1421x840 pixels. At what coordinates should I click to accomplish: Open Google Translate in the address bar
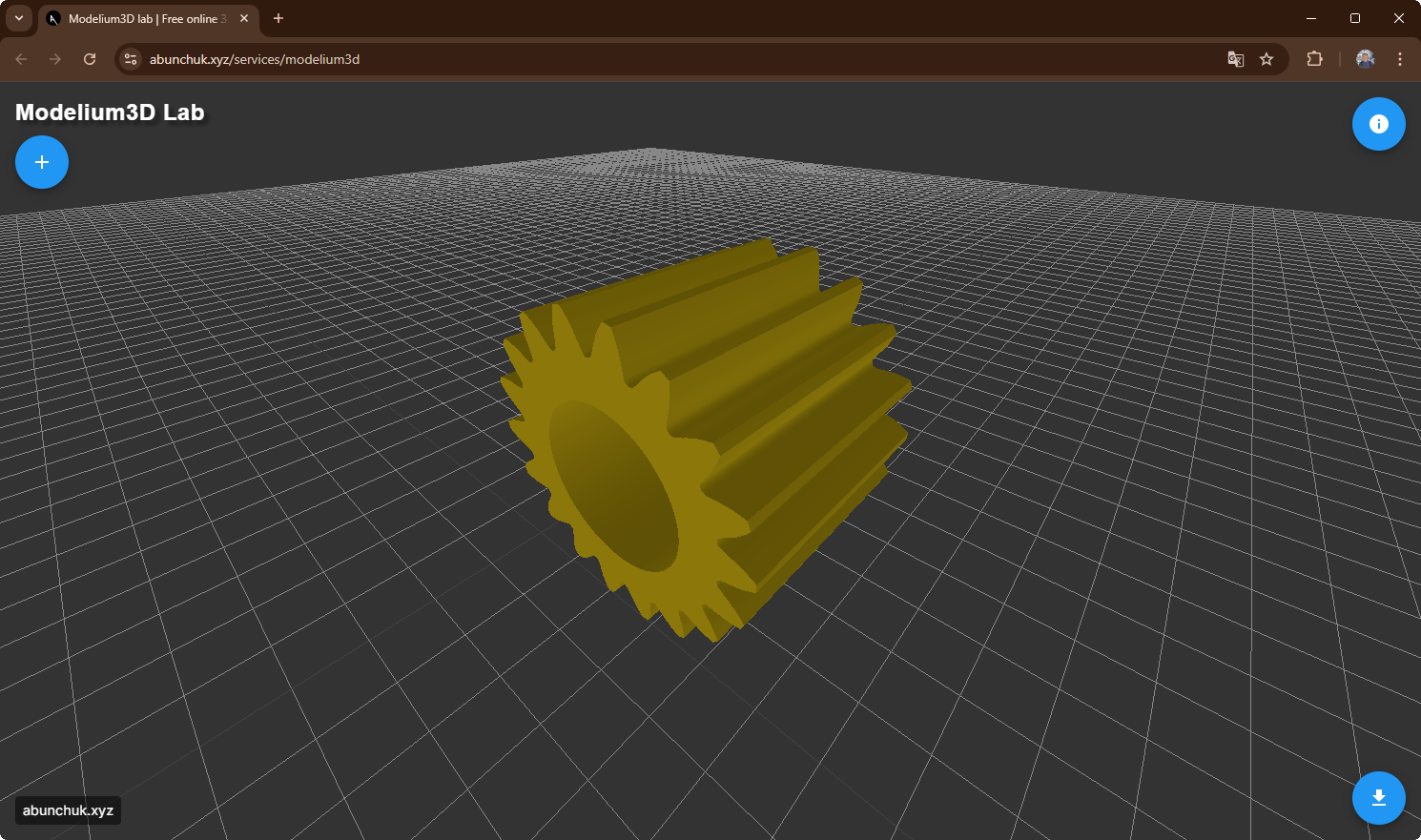1235,59
